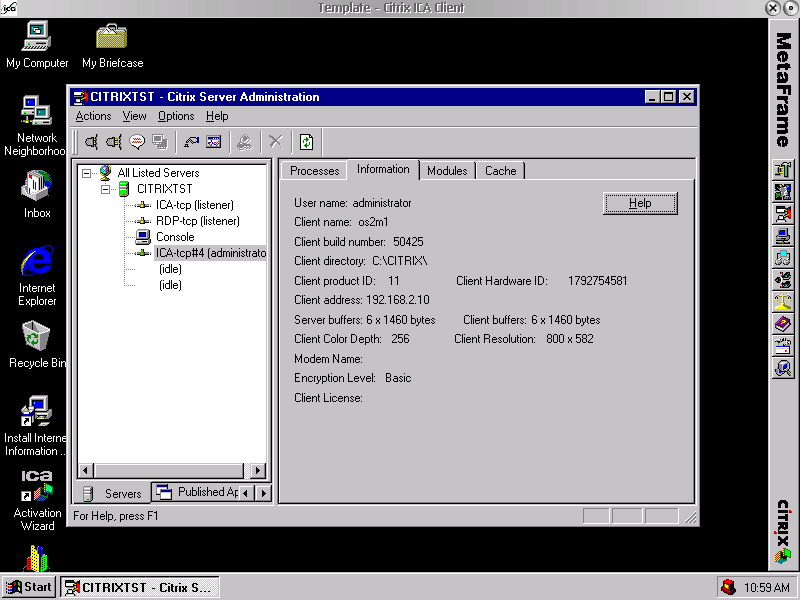800x600 pixels.
Task: Click the system tray icon beside clock
Action: click(729, 588)
